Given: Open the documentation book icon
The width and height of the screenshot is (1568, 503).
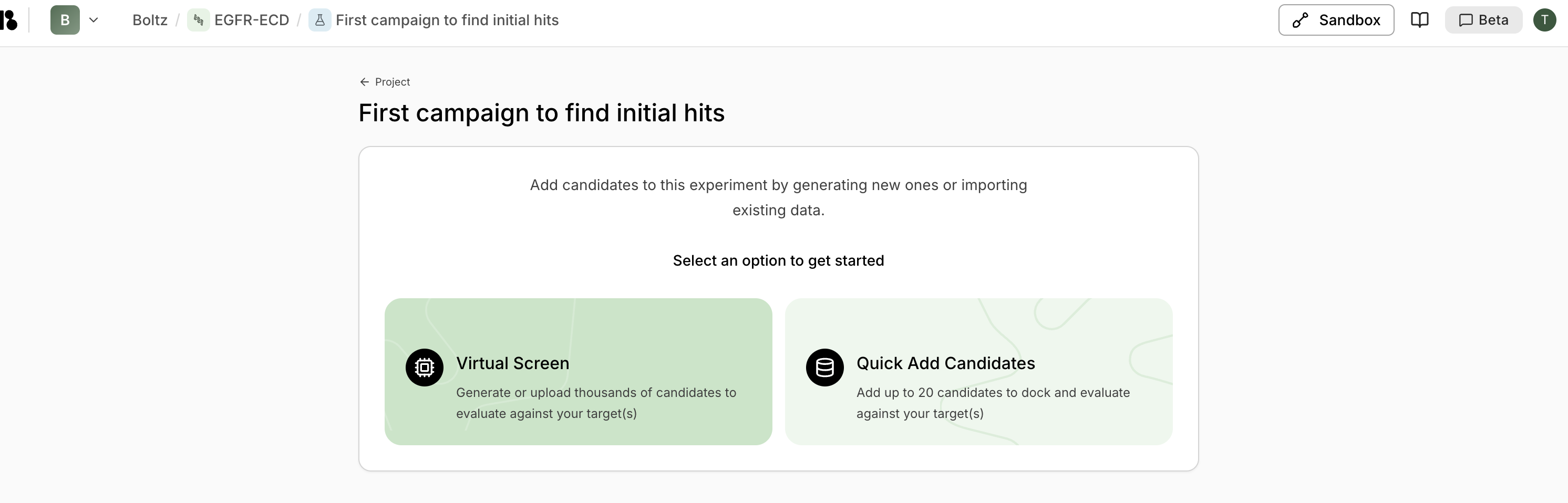Looking at the screenshot, I should click(x=1419, y=20).
